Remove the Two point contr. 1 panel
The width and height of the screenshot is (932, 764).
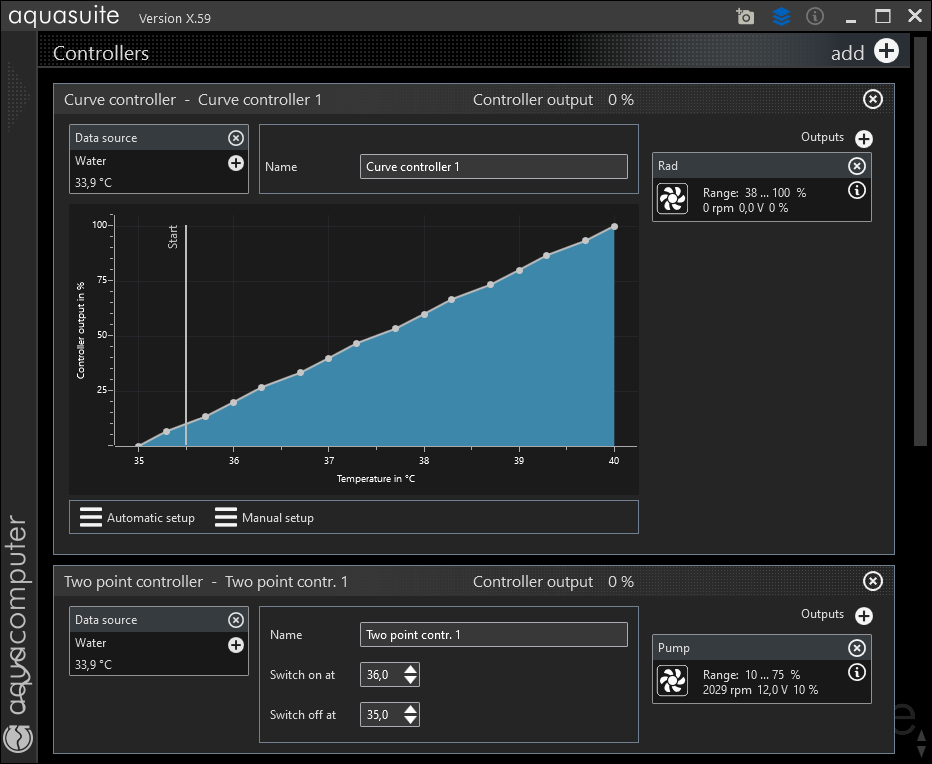873,581
